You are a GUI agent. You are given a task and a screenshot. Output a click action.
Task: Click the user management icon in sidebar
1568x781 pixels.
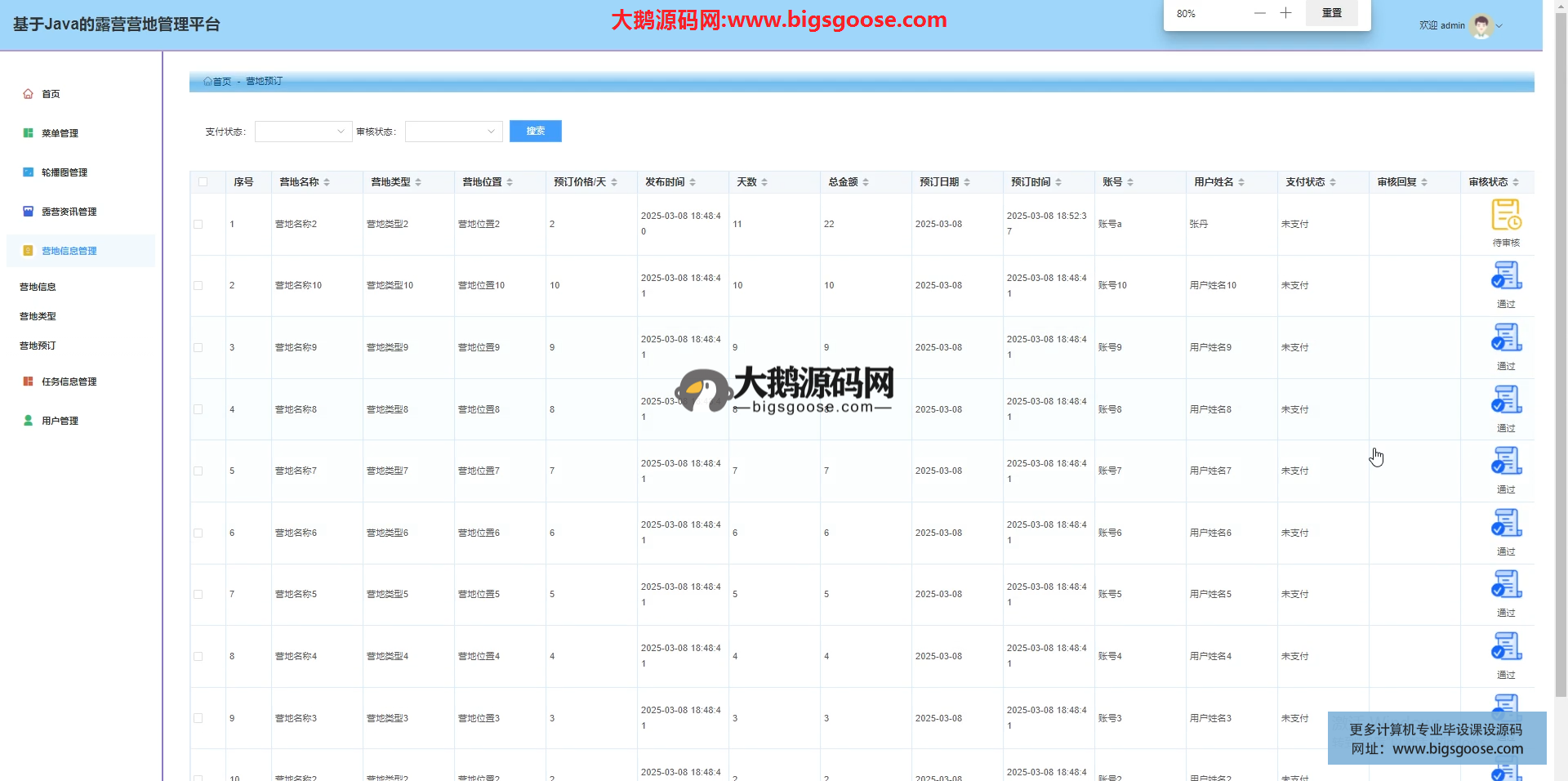pyautogui.click(x=28, y=421)
